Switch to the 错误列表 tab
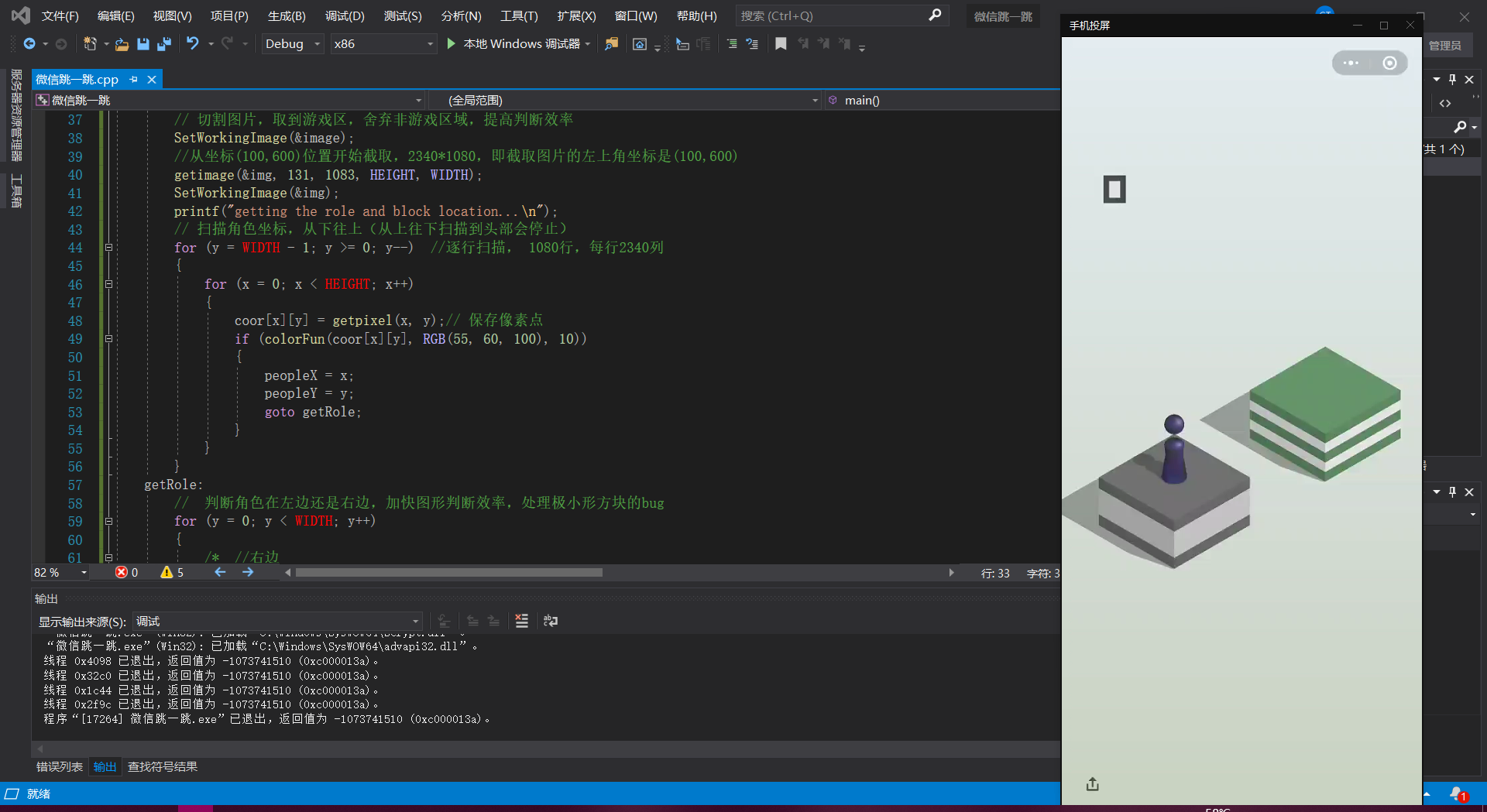The image size is (1487, 812). (60, 766)
